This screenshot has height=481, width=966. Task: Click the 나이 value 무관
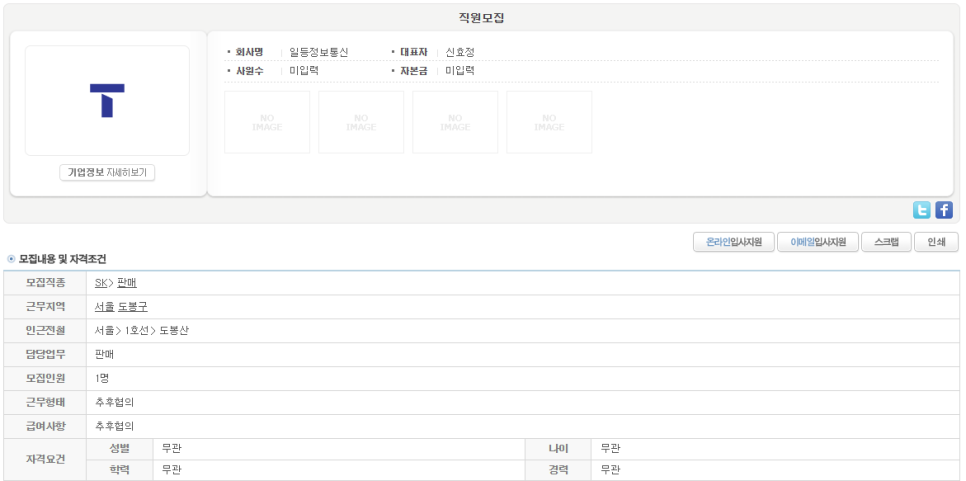tap(611, 449)
